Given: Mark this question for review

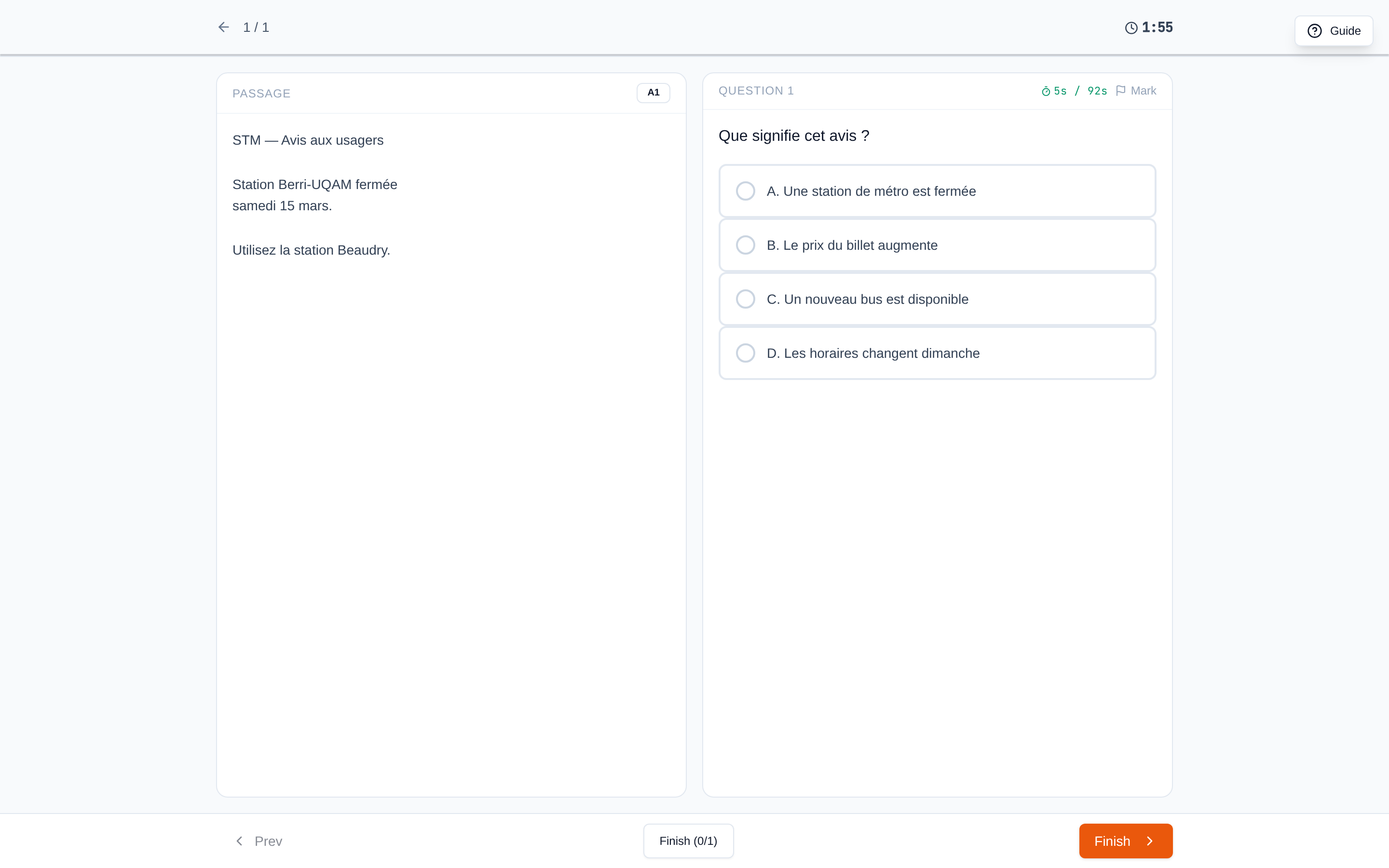Looking at the screenshot, I should 1136,91.
